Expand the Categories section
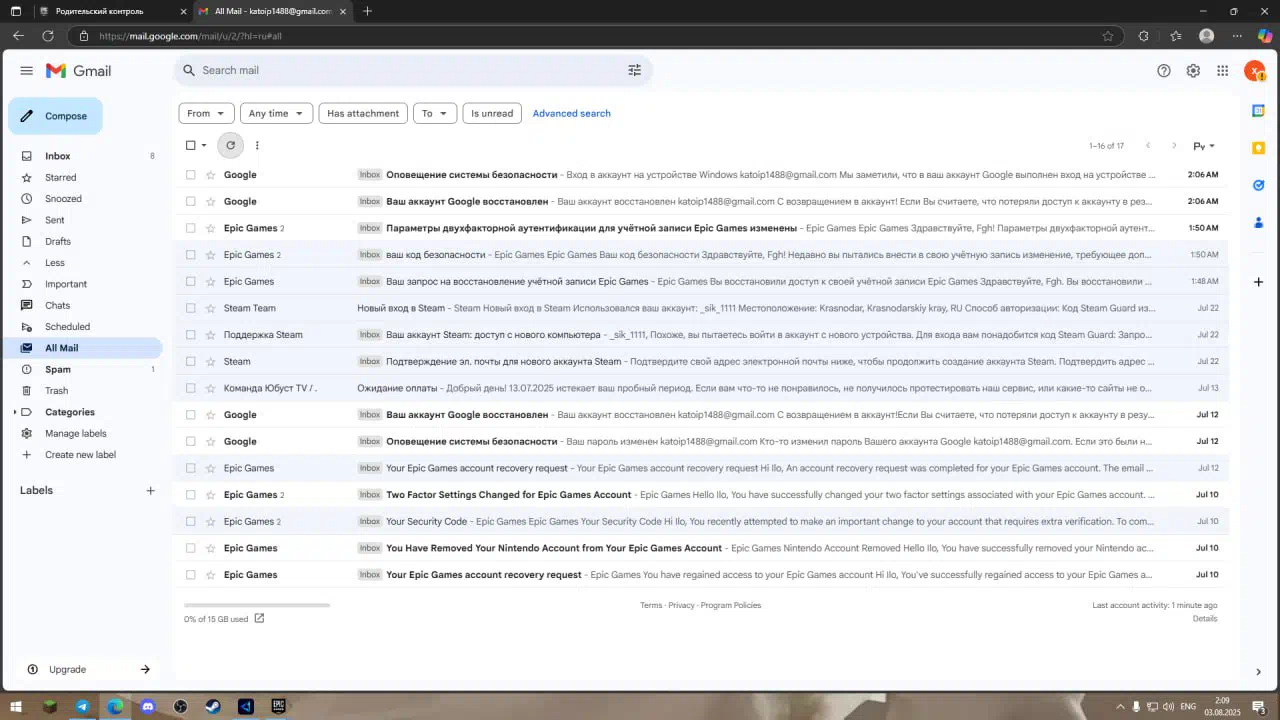Screen dimensions: 1280x720 coord(15,412)
